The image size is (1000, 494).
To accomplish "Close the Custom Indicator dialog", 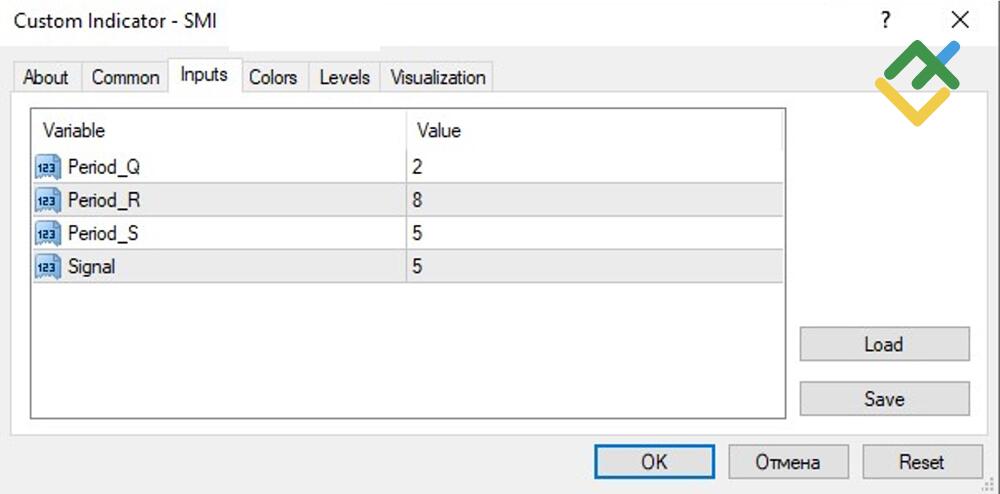I will [960, 20].
